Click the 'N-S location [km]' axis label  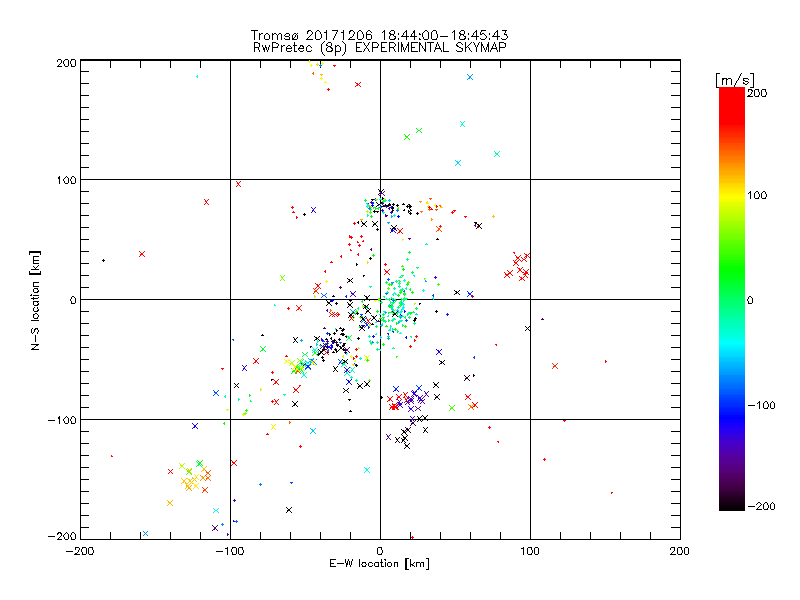35,300
